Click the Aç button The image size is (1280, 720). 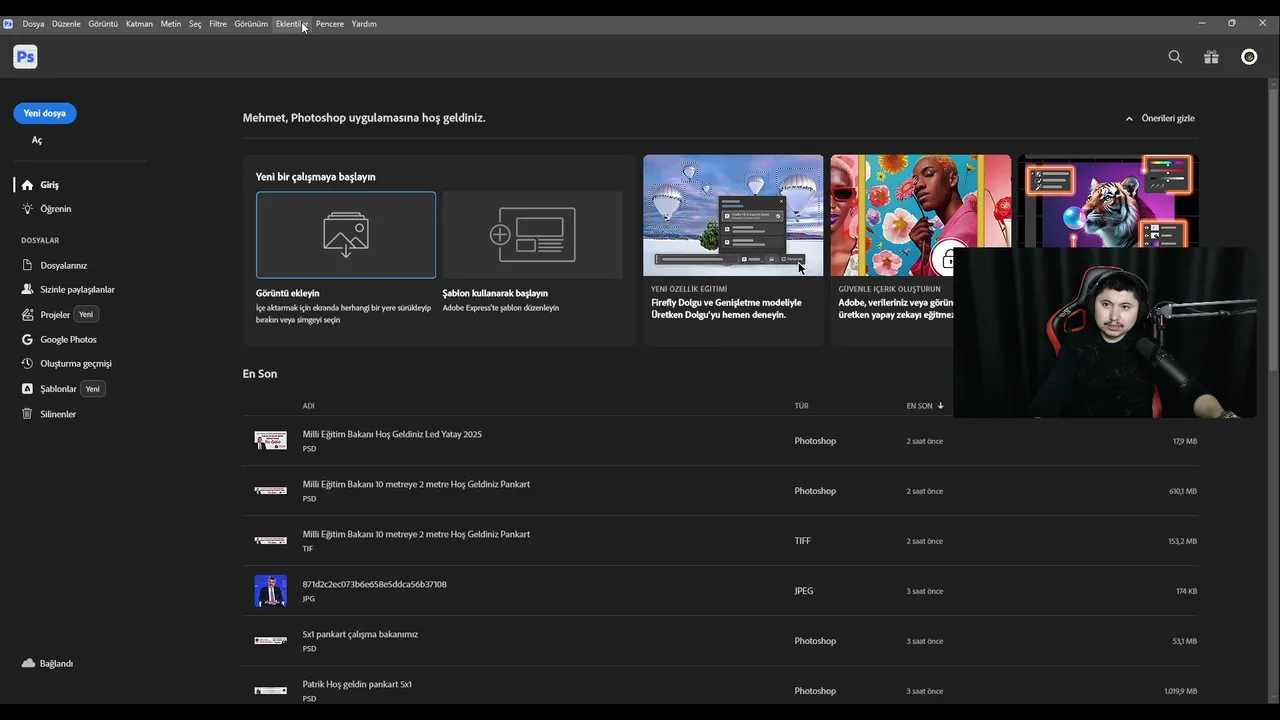point(37,141)
